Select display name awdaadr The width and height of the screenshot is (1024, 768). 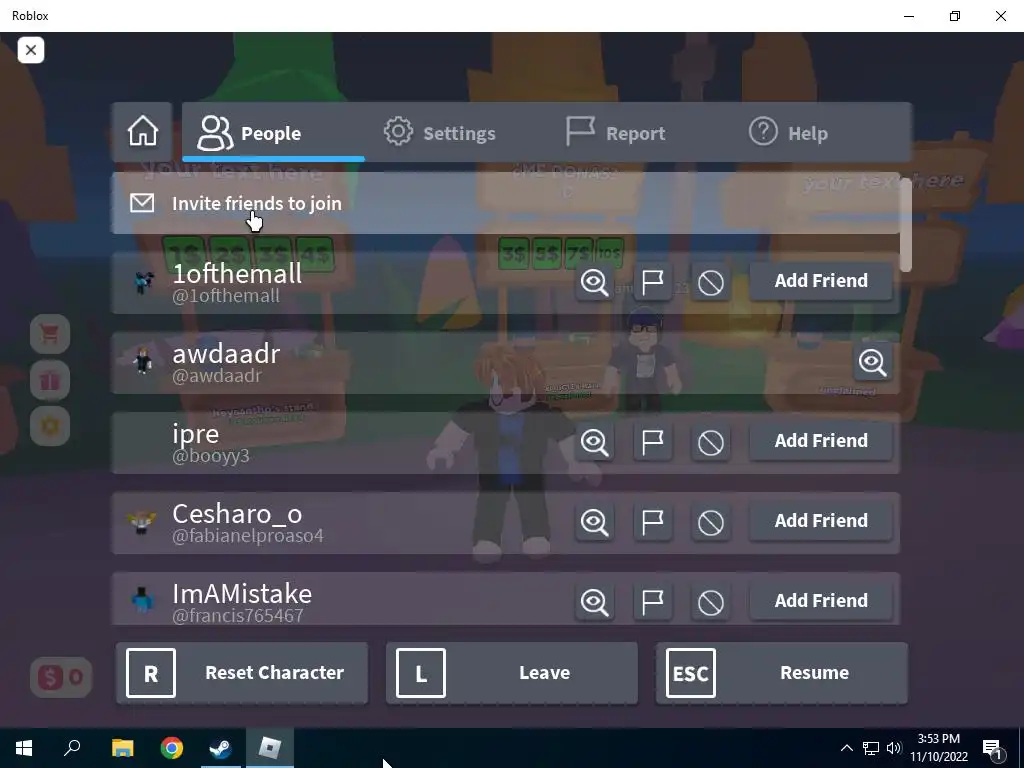pos(226,354)
